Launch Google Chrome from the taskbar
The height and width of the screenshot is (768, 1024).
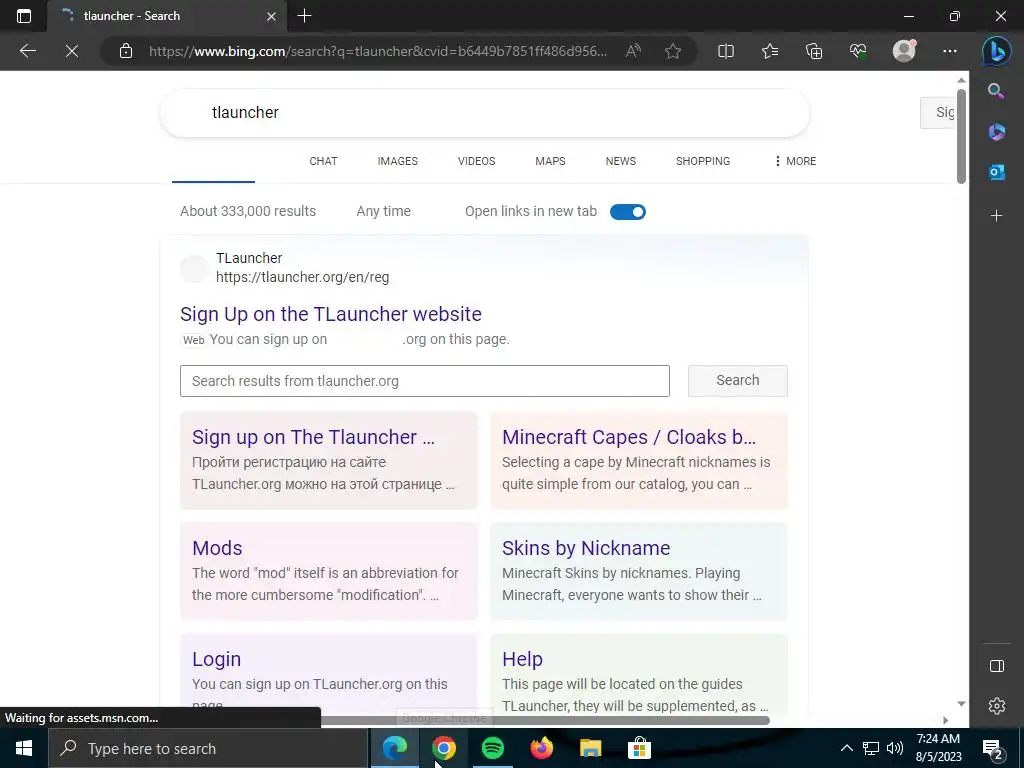point(443,748)
